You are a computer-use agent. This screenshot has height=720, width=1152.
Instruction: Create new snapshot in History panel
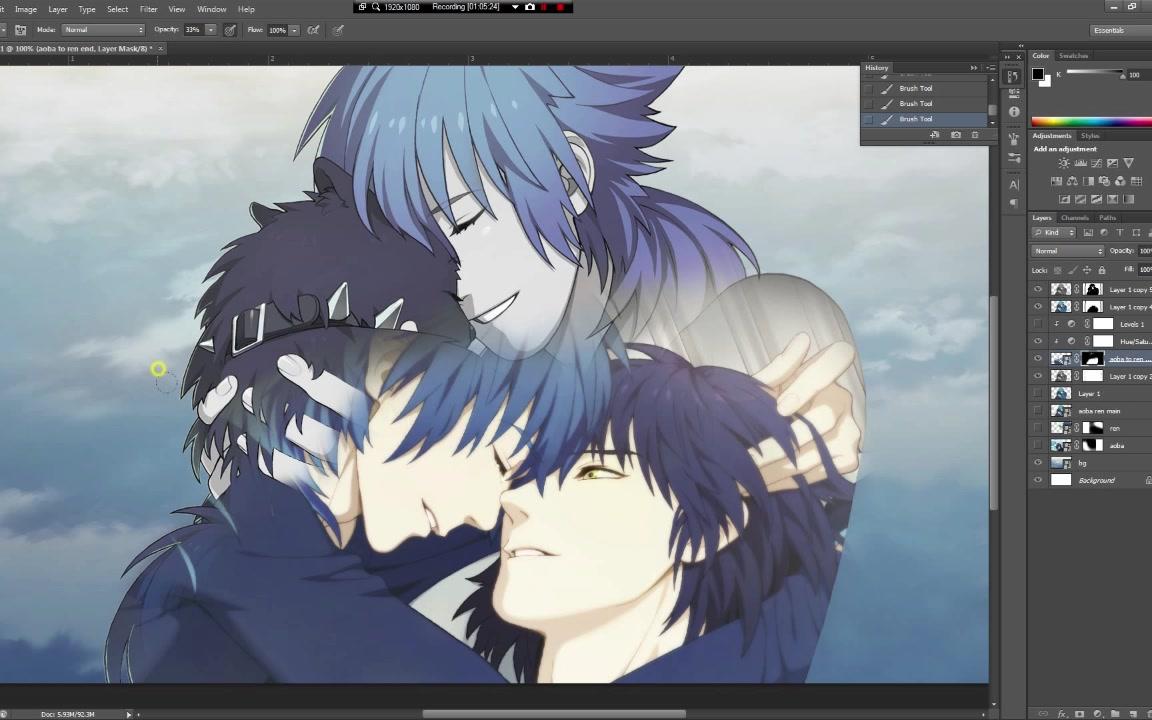[955, 135]
